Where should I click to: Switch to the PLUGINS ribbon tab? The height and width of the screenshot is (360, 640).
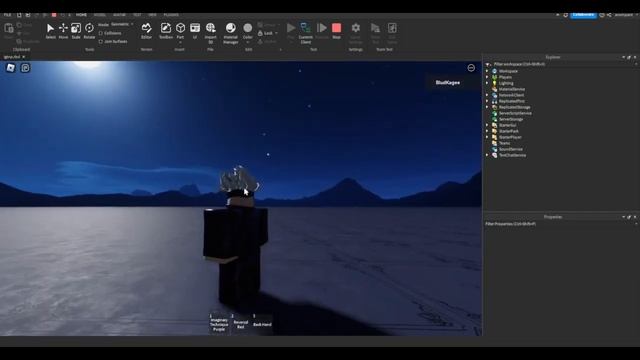pos(171,15)
